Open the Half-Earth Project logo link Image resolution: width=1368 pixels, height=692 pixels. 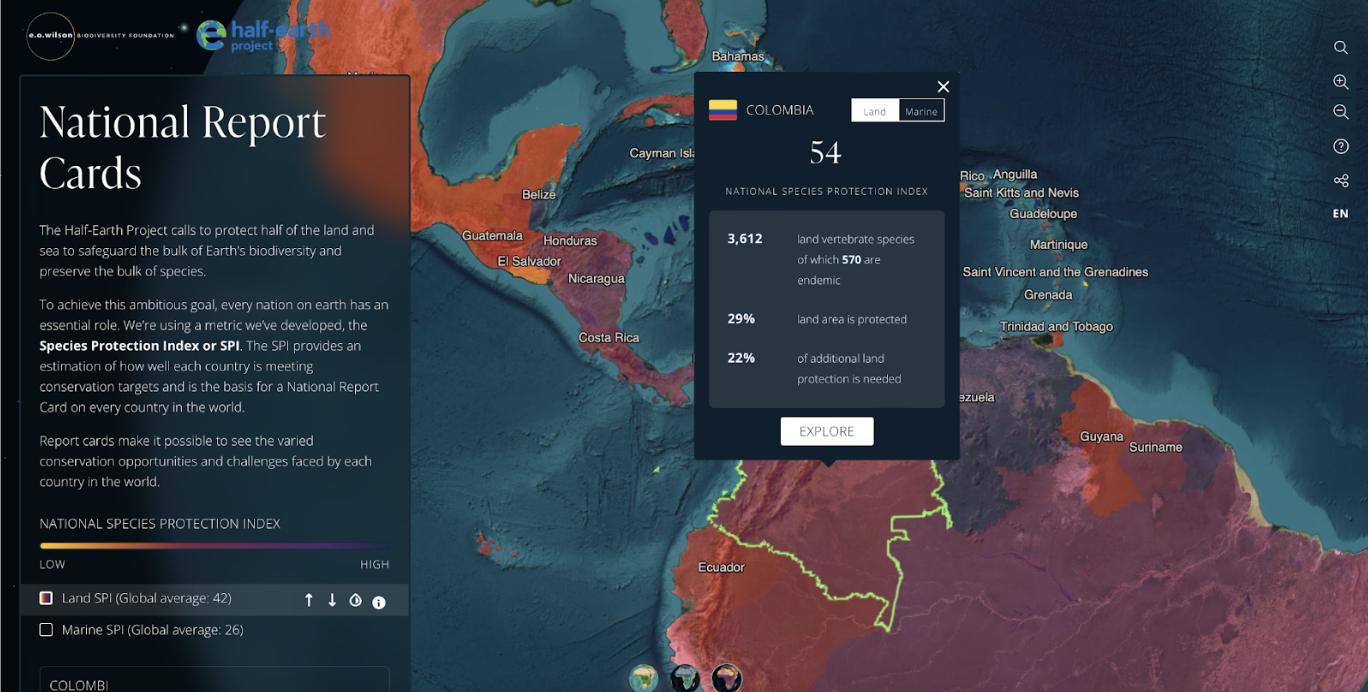click(x=263, y=34)
